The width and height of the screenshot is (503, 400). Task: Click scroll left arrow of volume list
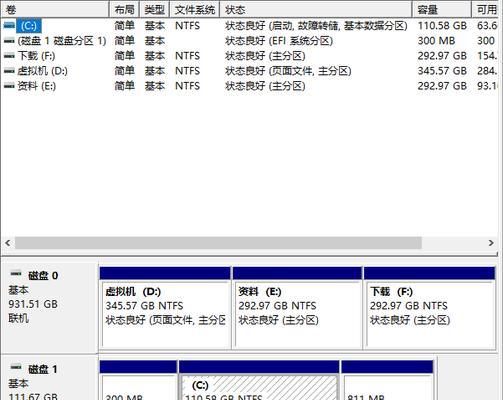click(8, 243)
